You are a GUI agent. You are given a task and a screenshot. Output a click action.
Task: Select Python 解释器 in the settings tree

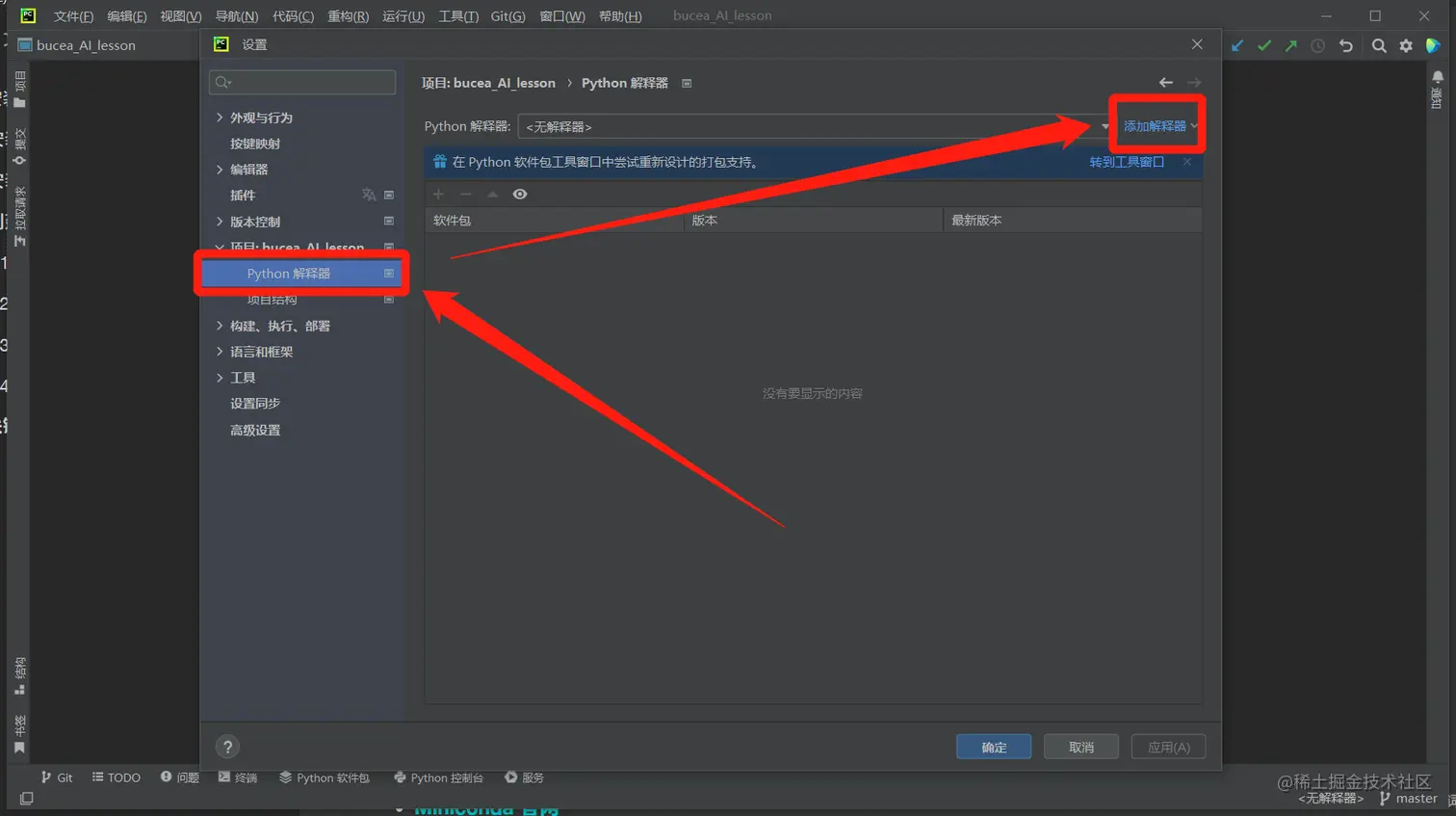[x=302, y=274]
